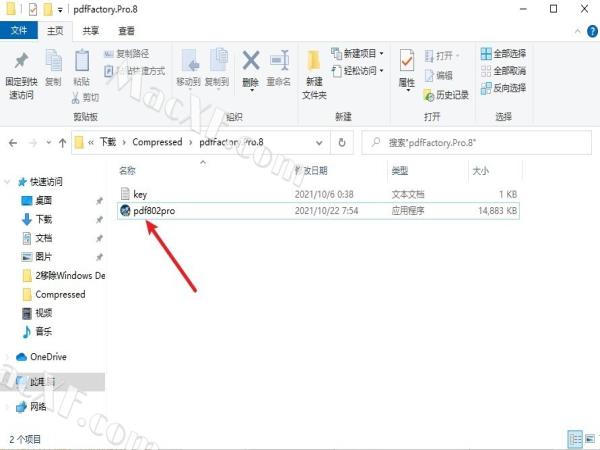
Task: Click properties checkmark icon in title bar
Action: click(33, 9)
